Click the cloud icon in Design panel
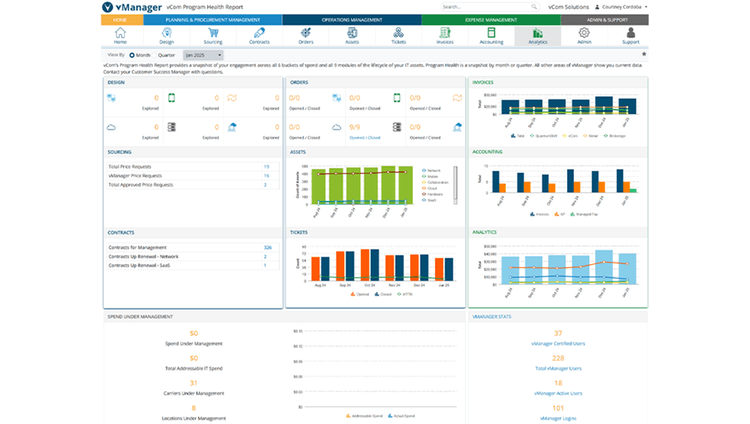Viewport: 750px width, 424px height. (x=111, y=127)
